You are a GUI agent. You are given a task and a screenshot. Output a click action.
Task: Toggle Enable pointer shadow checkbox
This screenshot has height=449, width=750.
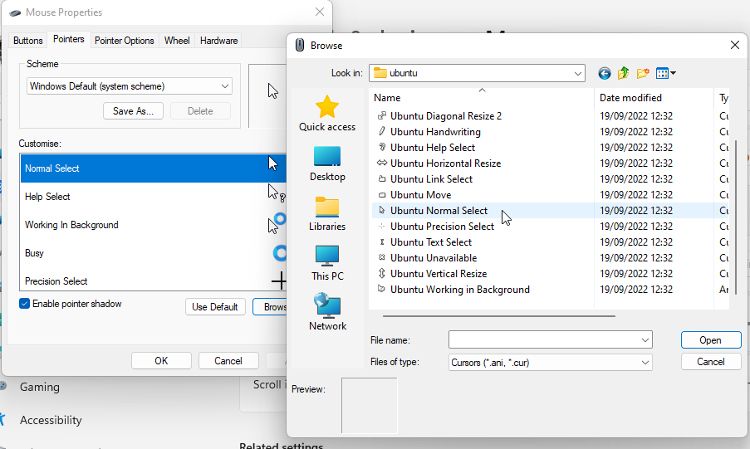[x=25, y=303]
